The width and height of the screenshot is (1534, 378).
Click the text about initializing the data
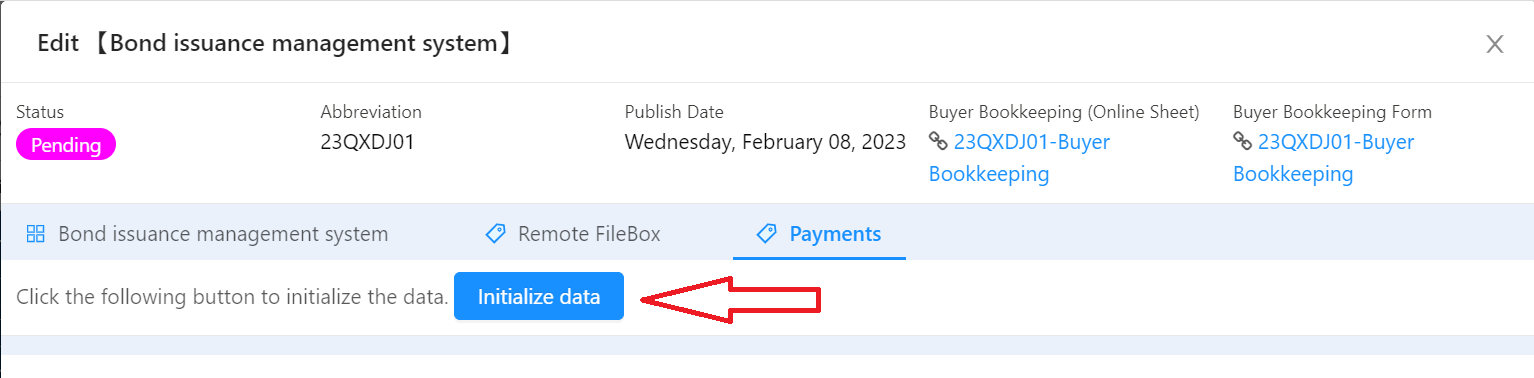coord(232,297)
